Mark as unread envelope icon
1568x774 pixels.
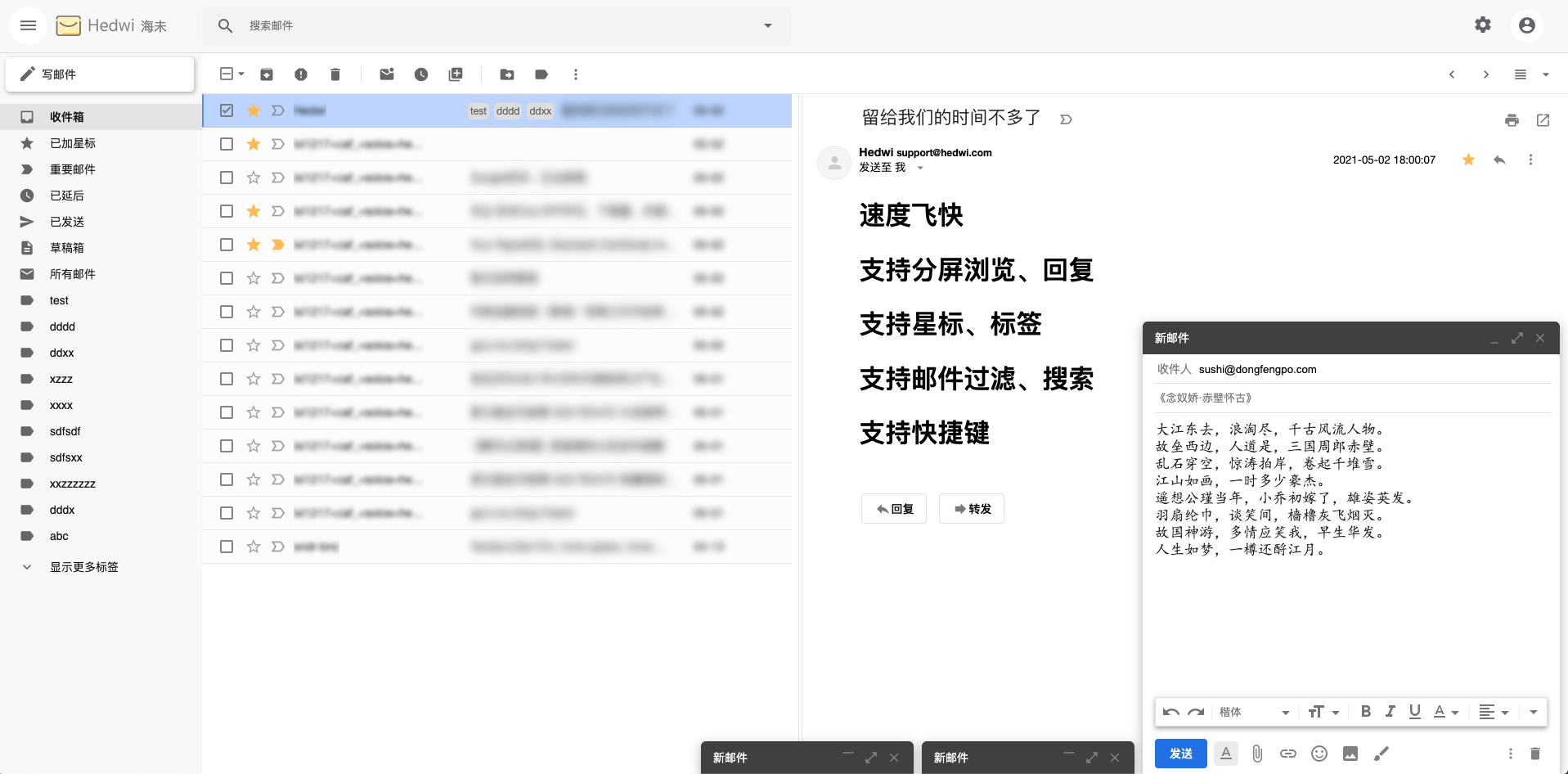387,74
